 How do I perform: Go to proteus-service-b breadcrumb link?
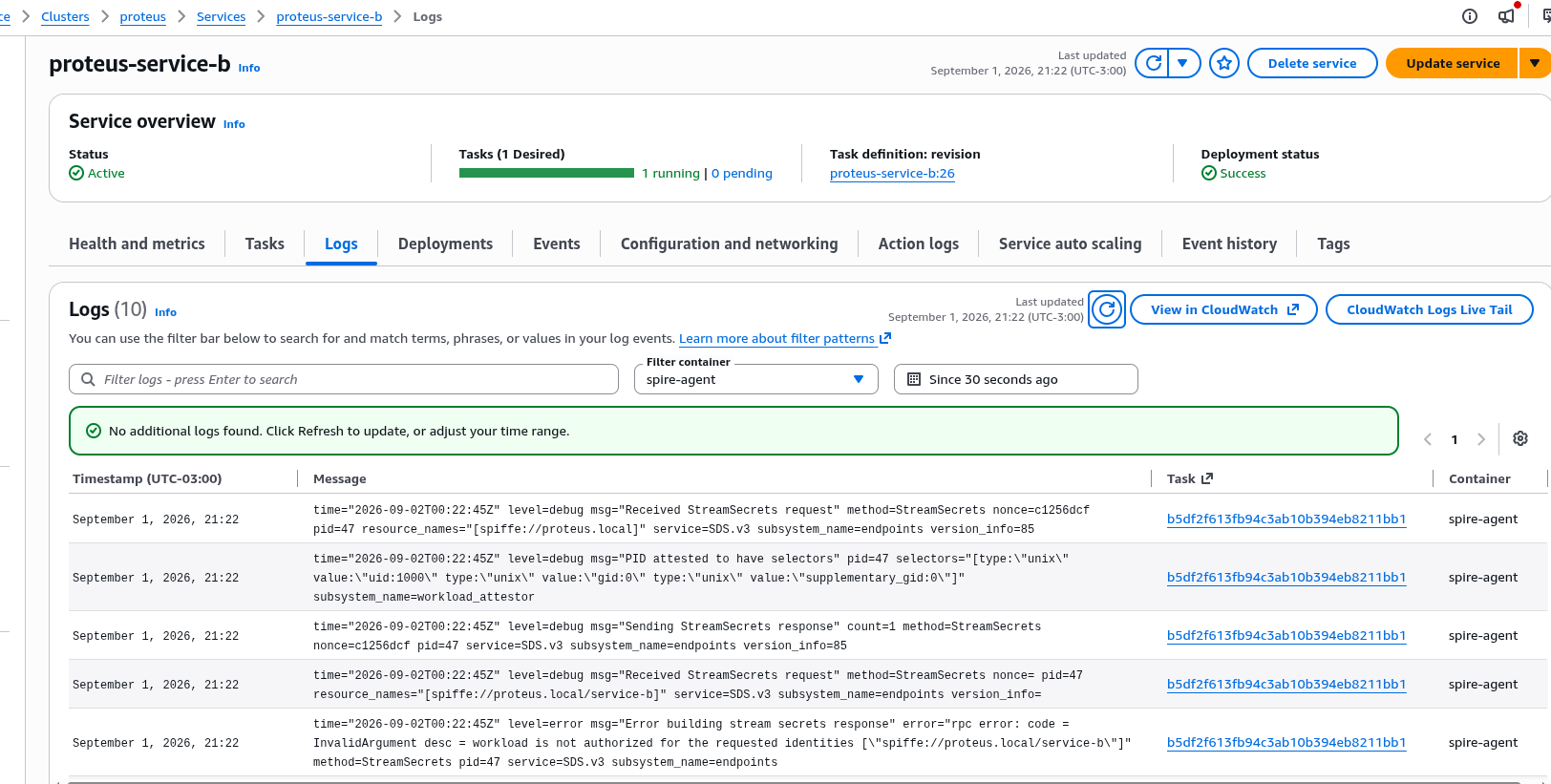click(x=329, y=16)
